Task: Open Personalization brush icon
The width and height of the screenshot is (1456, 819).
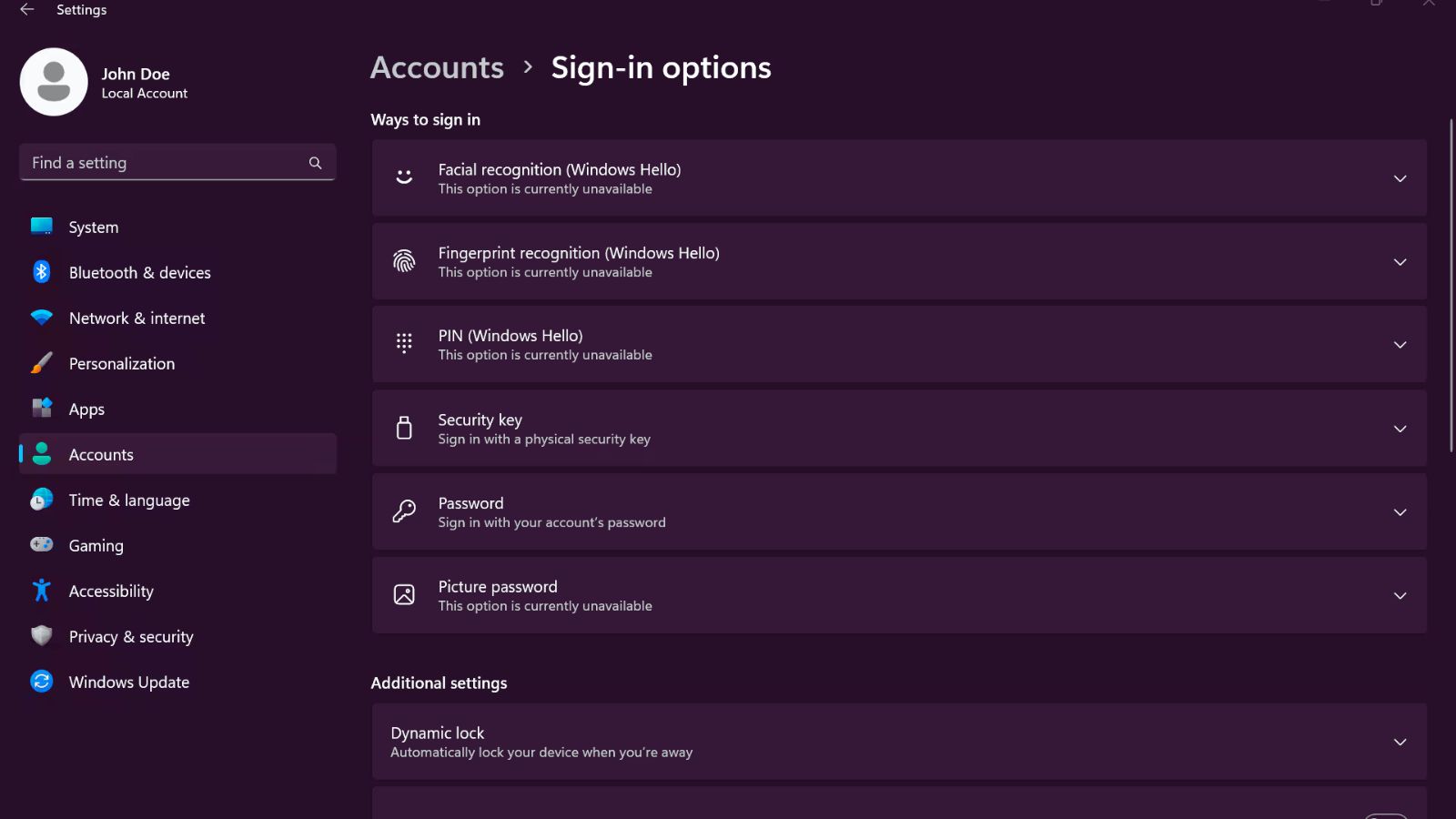Action: pos(42,363)
